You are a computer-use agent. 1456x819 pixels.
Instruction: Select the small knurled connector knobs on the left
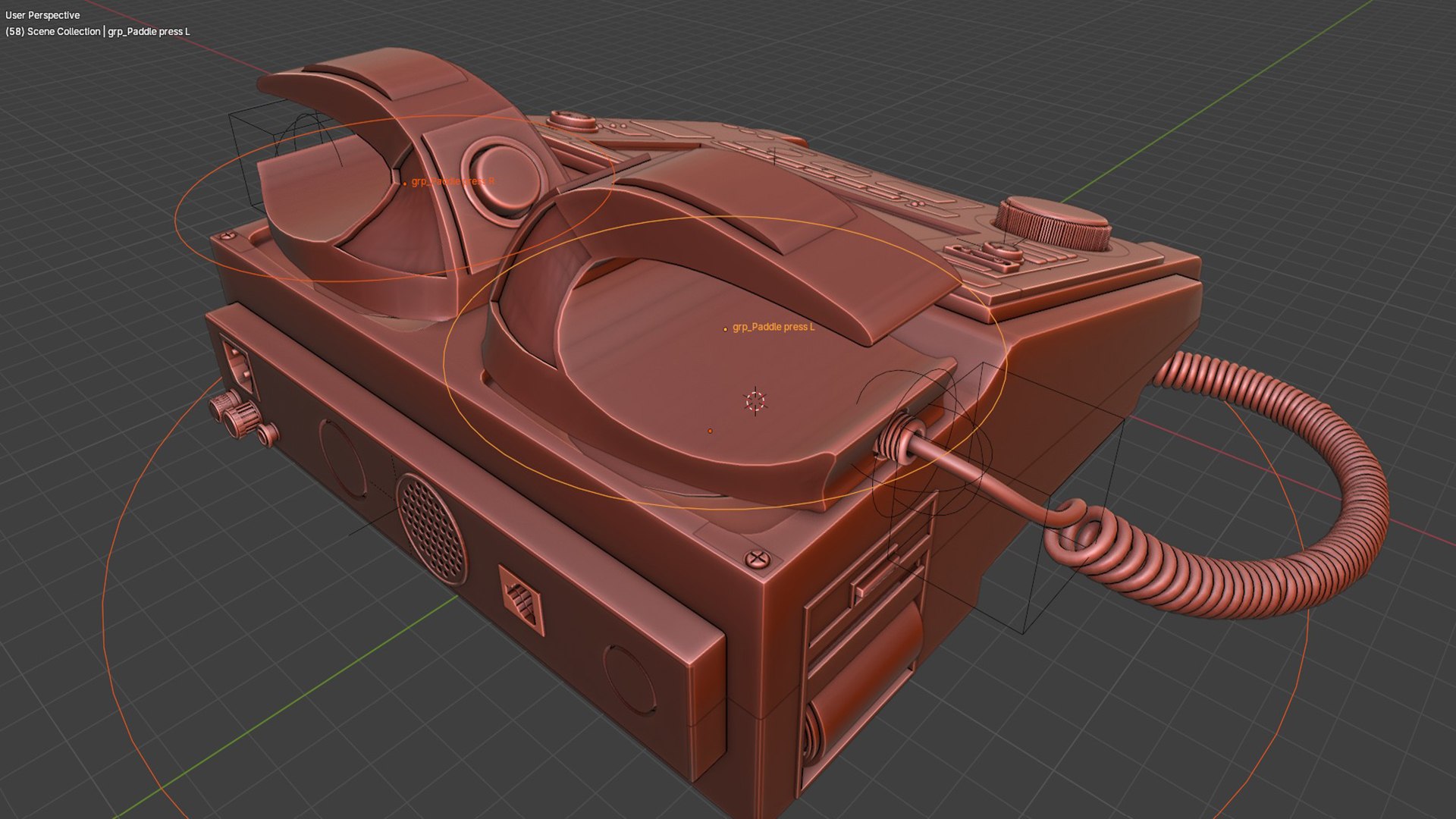coord(237,416)
